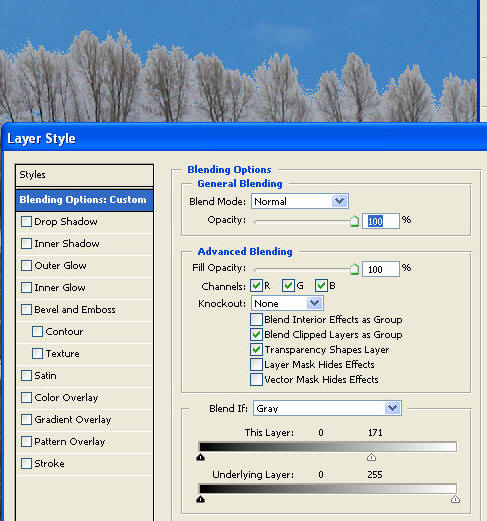Click the Fill Opacity value field
Viewport: 487px width, 521px height.
(381, 269)
